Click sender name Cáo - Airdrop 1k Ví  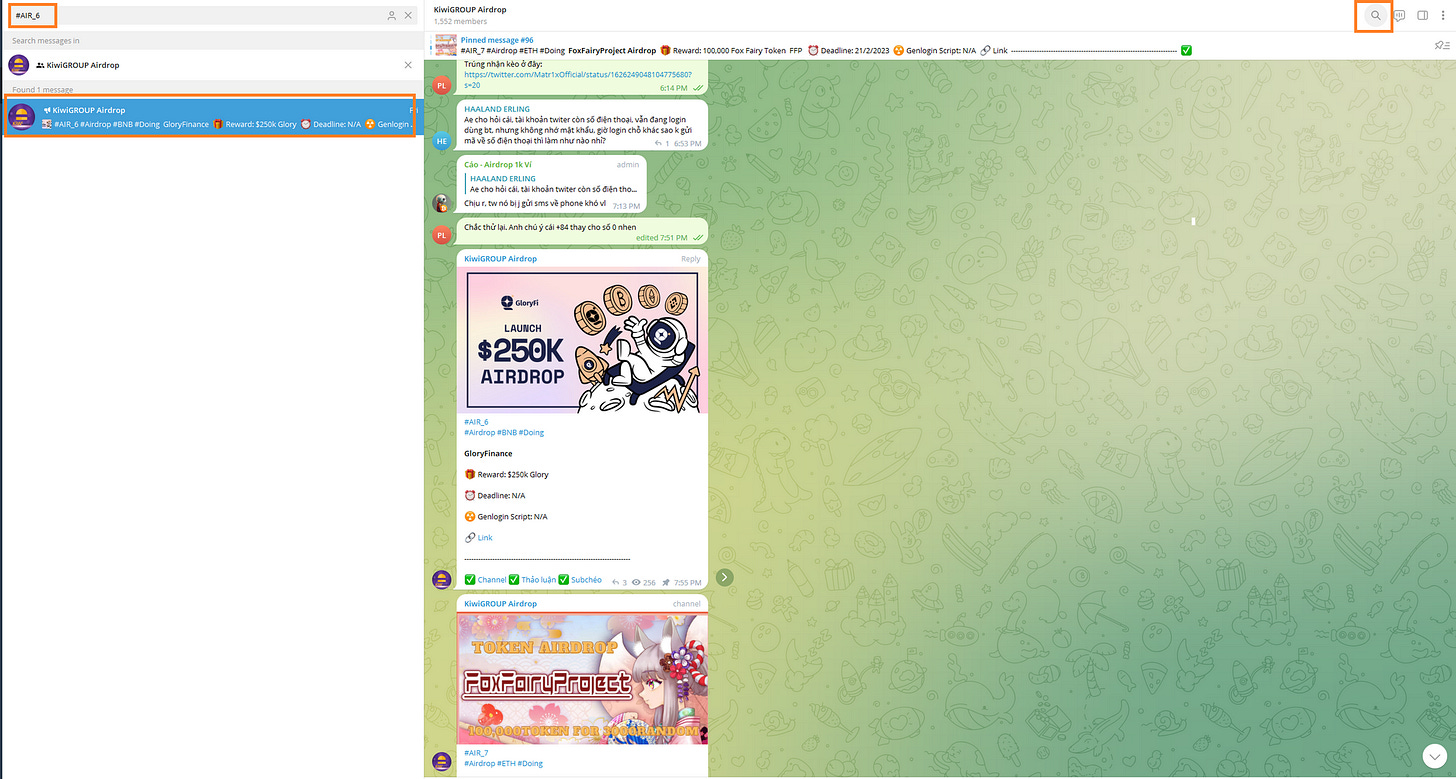coord(496,164)
